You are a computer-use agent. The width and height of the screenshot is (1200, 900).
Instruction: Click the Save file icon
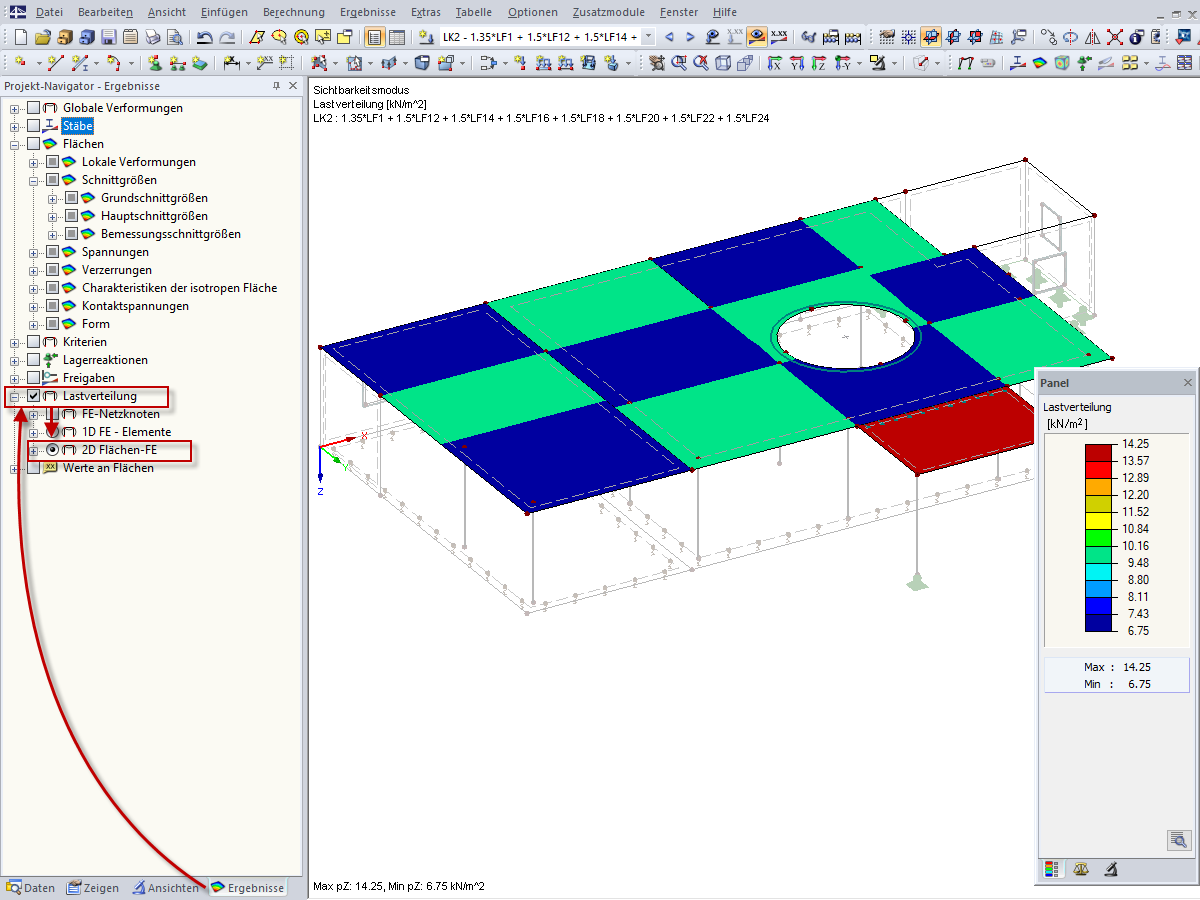[108, 37]
